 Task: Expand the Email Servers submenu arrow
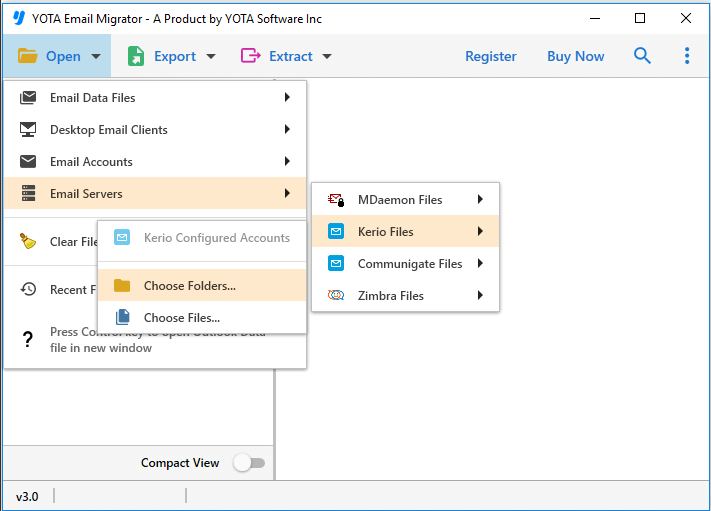click(x=287, y=193)
